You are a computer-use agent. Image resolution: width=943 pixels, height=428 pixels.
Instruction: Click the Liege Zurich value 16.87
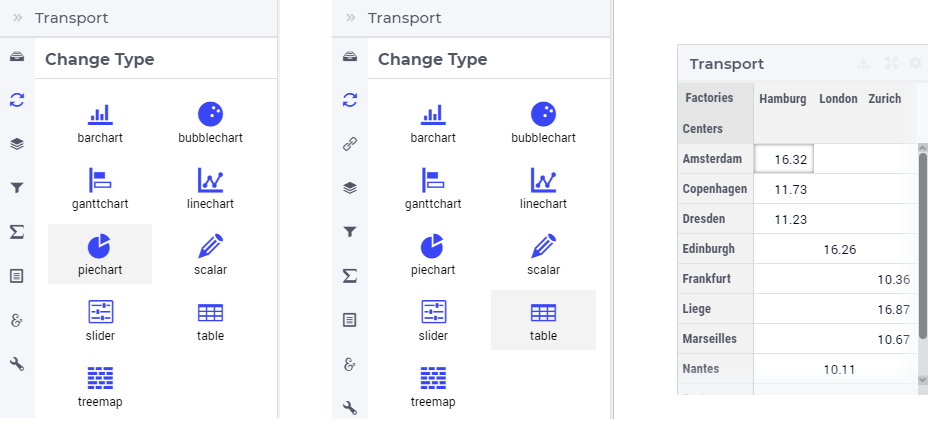coord(893,310)
